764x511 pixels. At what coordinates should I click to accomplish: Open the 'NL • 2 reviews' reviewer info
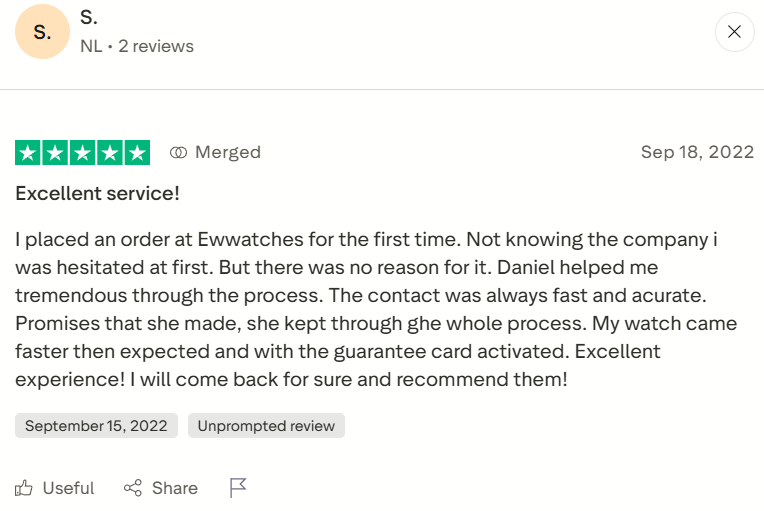tap(137, 46)
